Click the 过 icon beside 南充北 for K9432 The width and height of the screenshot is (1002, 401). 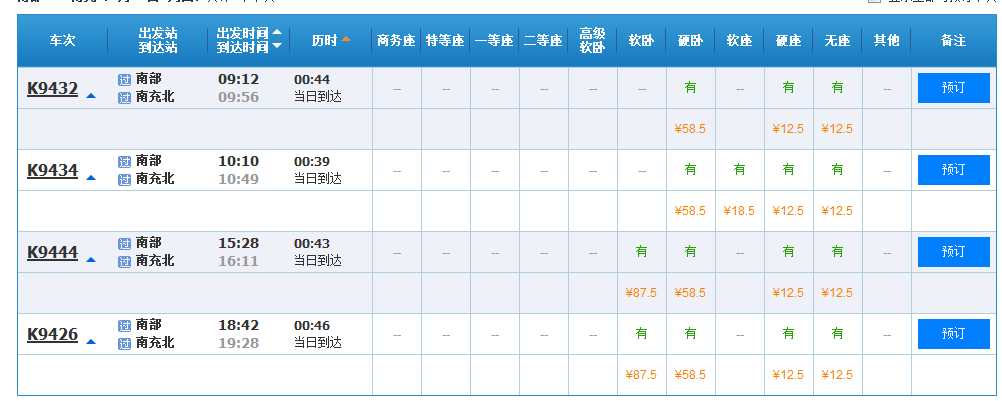click(124, 97)
